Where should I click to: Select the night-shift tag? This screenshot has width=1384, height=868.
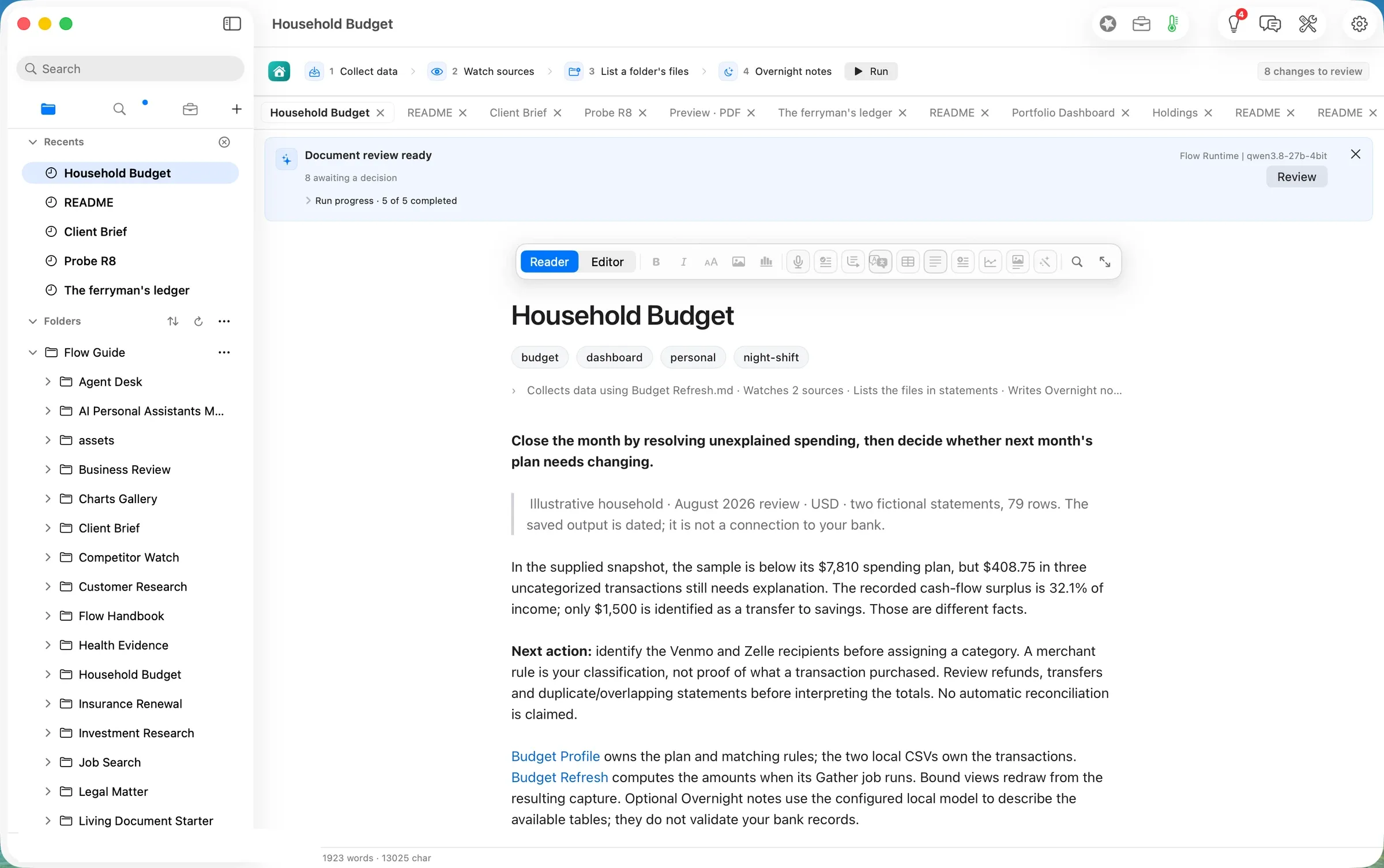pyautogui.click(x=771, y=357)
